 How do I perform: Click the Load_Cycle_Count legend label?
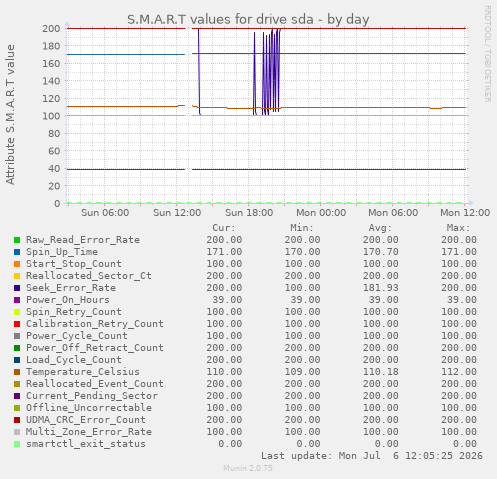[x=74, y=360]
